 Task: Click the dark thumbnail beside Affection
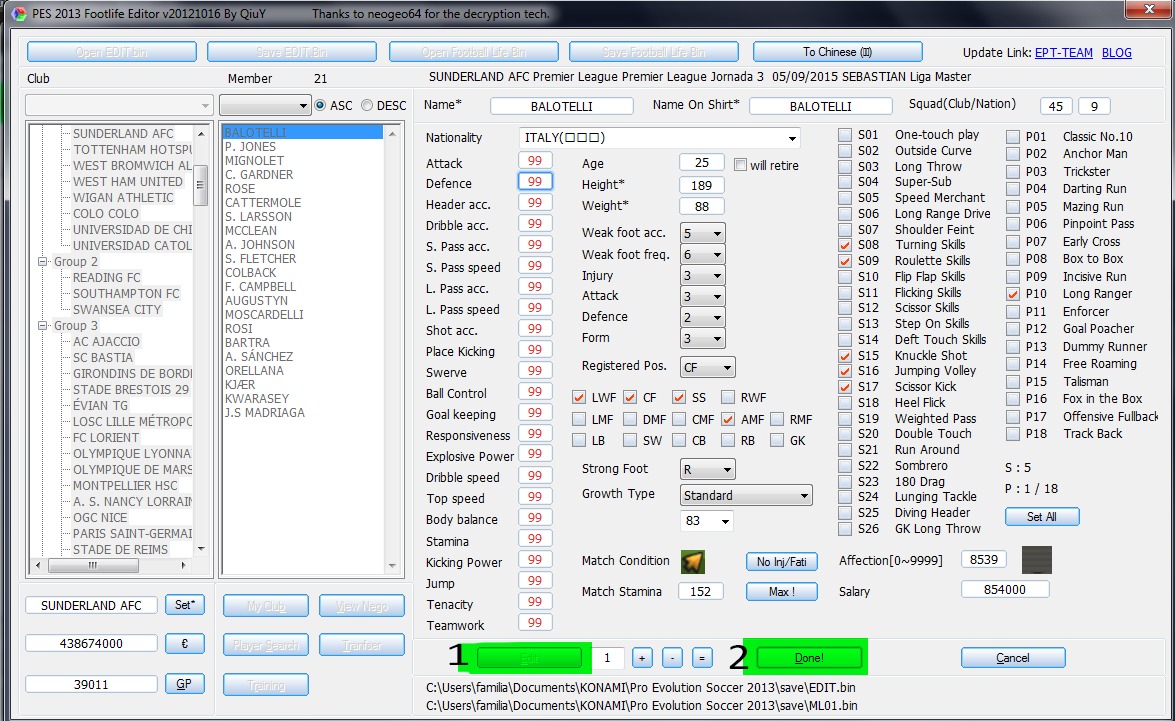(1036, 560)
